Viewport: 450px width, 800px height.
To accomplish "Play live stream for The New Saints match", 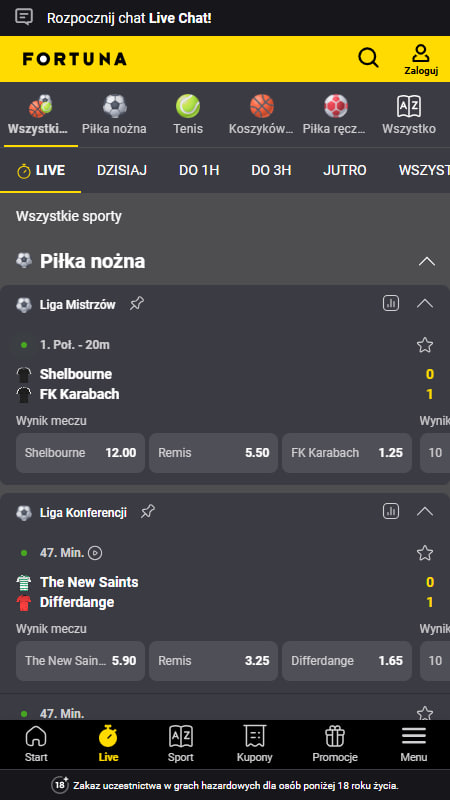I will (x=95, y=553).
